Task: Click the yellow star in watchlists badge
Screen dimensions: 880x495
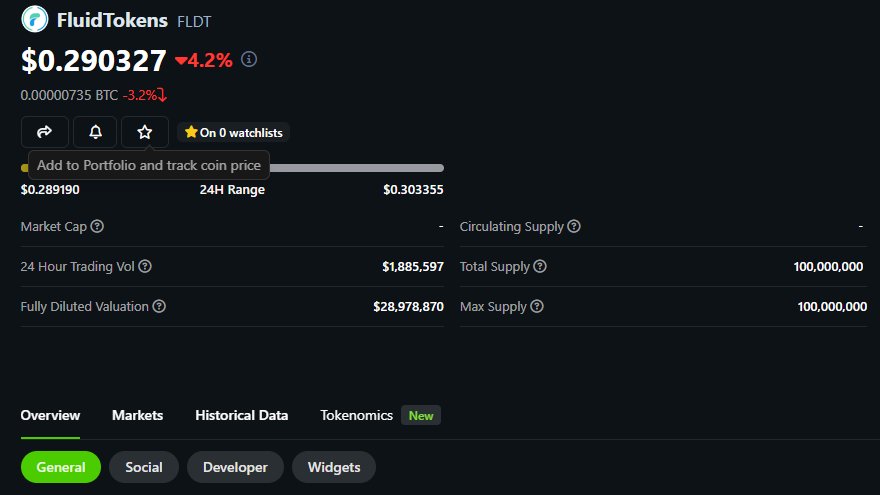Action: click(191, 132)
